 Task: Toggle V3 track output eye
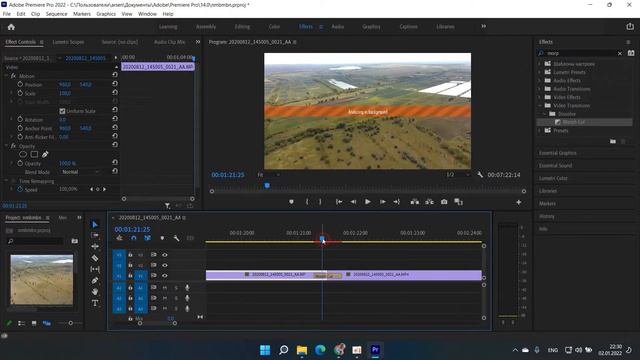tap(164, 255)
